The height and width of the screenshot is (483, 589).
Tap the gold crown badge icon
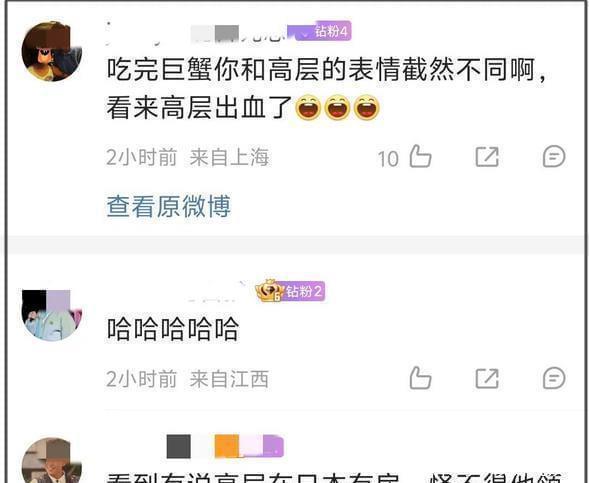click(x=269, y=291)
